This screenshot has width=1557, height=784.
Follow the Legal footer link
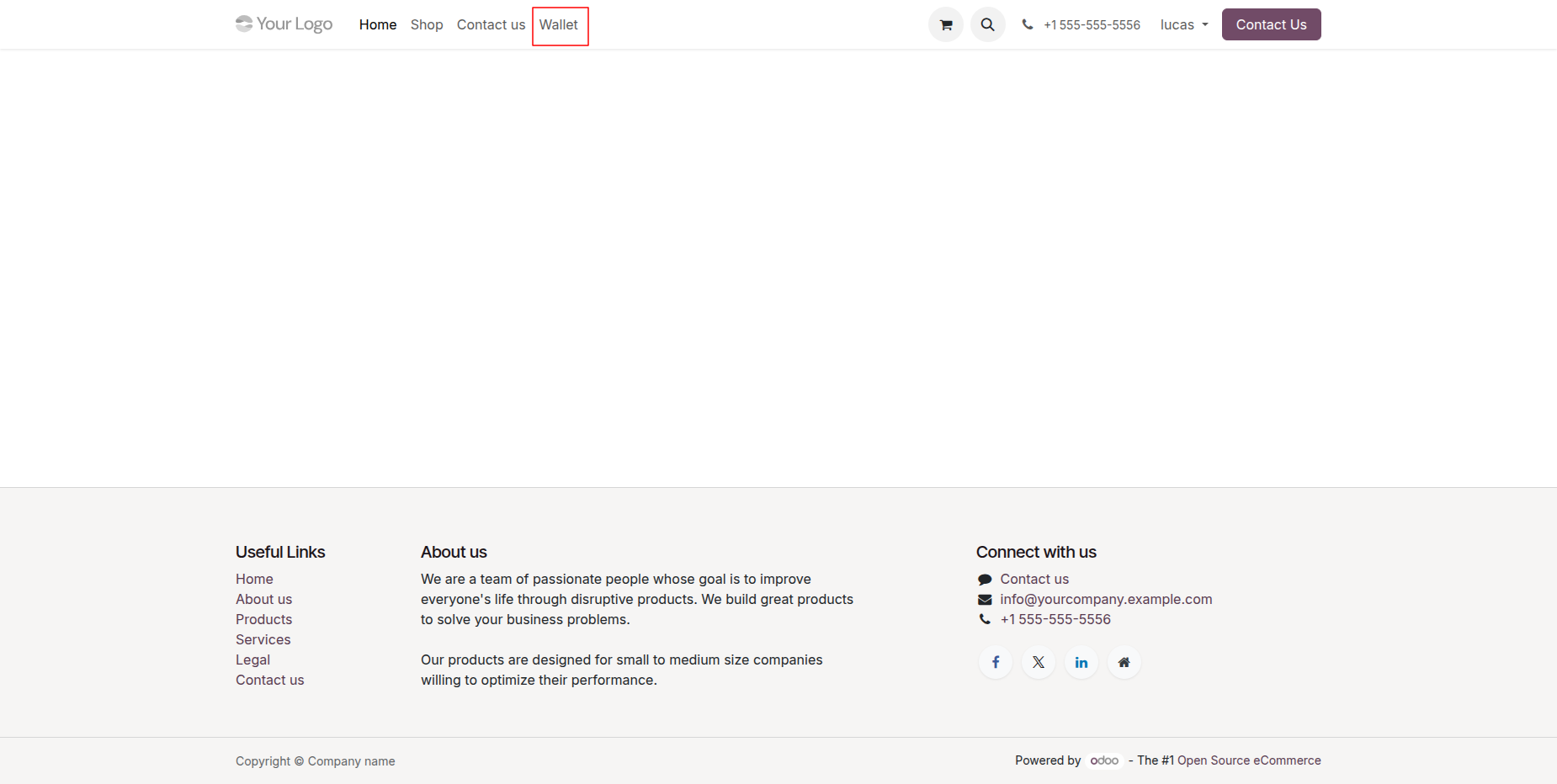point(252,660)
